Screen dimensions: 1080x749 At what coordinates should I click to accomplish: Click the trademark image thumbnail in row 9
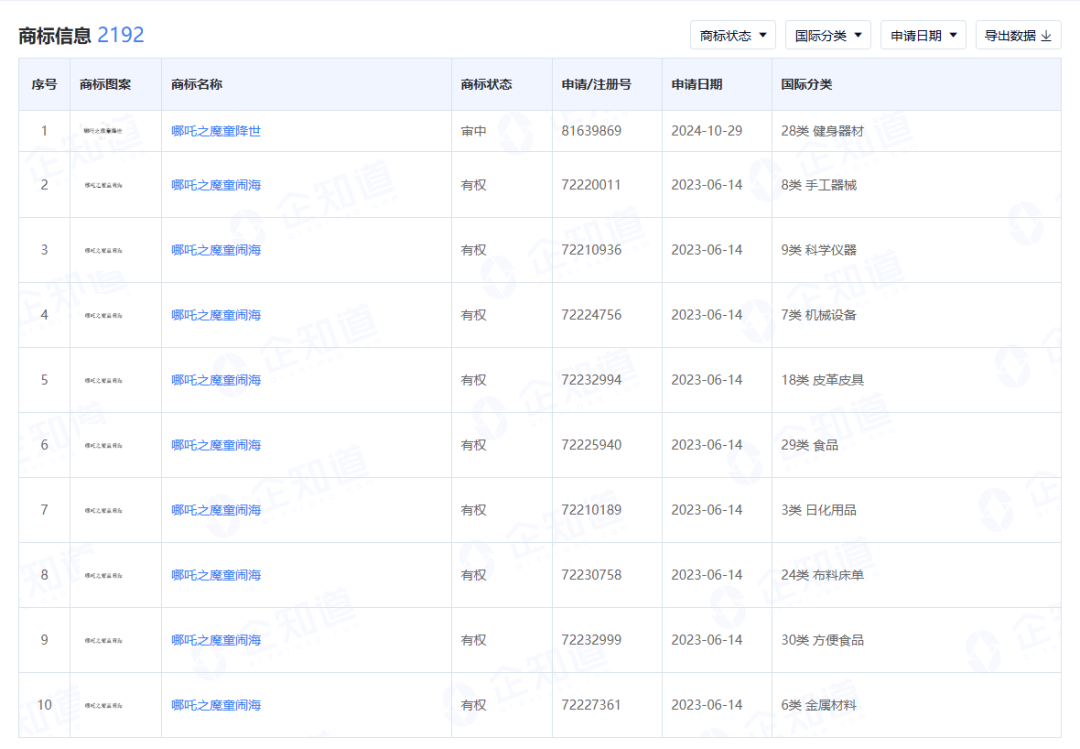(x=103, y=640)
